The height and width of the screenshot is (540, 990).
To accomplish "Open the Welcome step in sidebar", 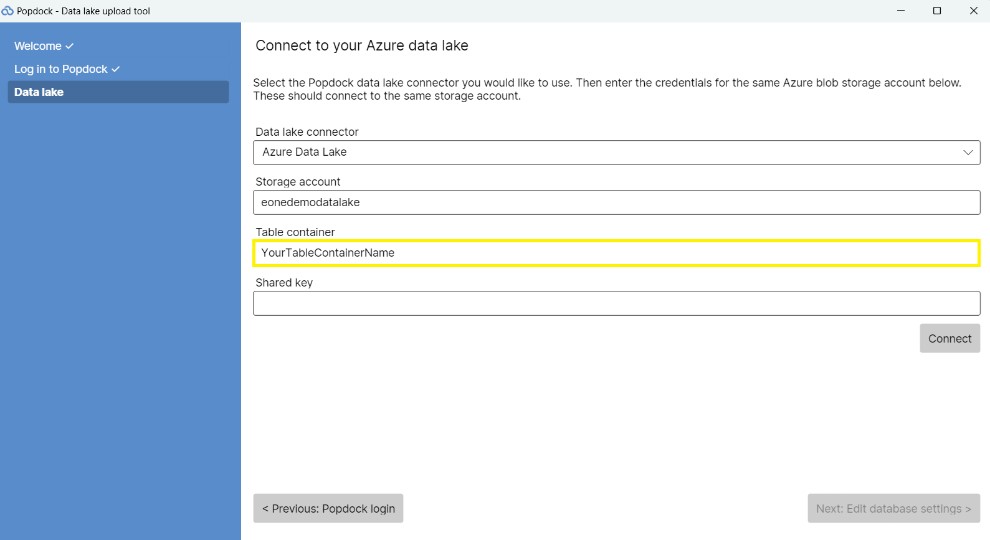I will 44,46.
